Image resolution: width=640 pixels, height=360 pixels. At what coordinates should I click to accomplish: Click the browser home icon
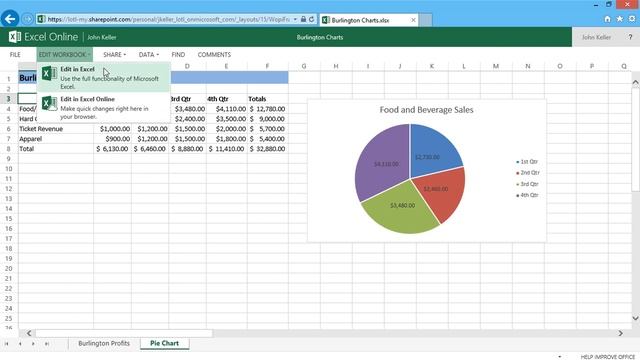point(607,19)
